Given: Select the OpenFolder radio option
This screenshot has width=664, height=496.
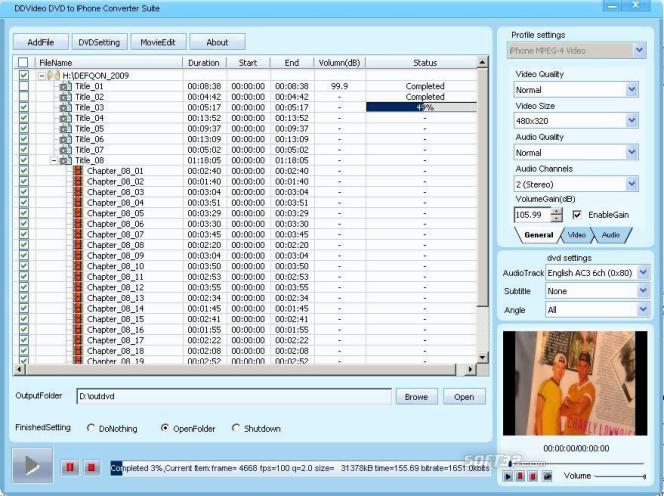Looking at the screenshot, I should pos(165,428).
